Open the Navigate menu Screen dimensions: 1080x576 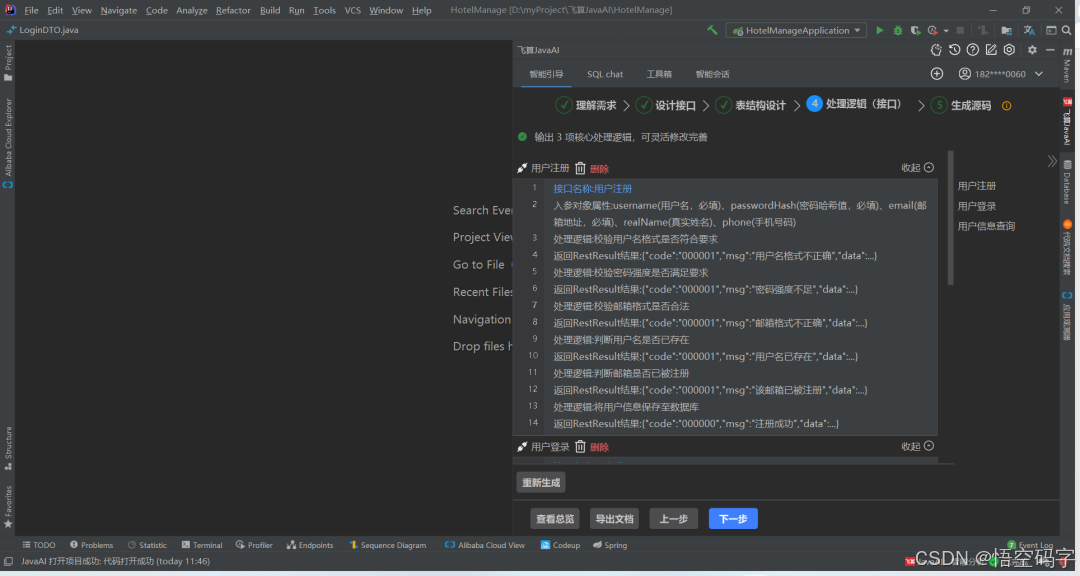tap(118, 10)
